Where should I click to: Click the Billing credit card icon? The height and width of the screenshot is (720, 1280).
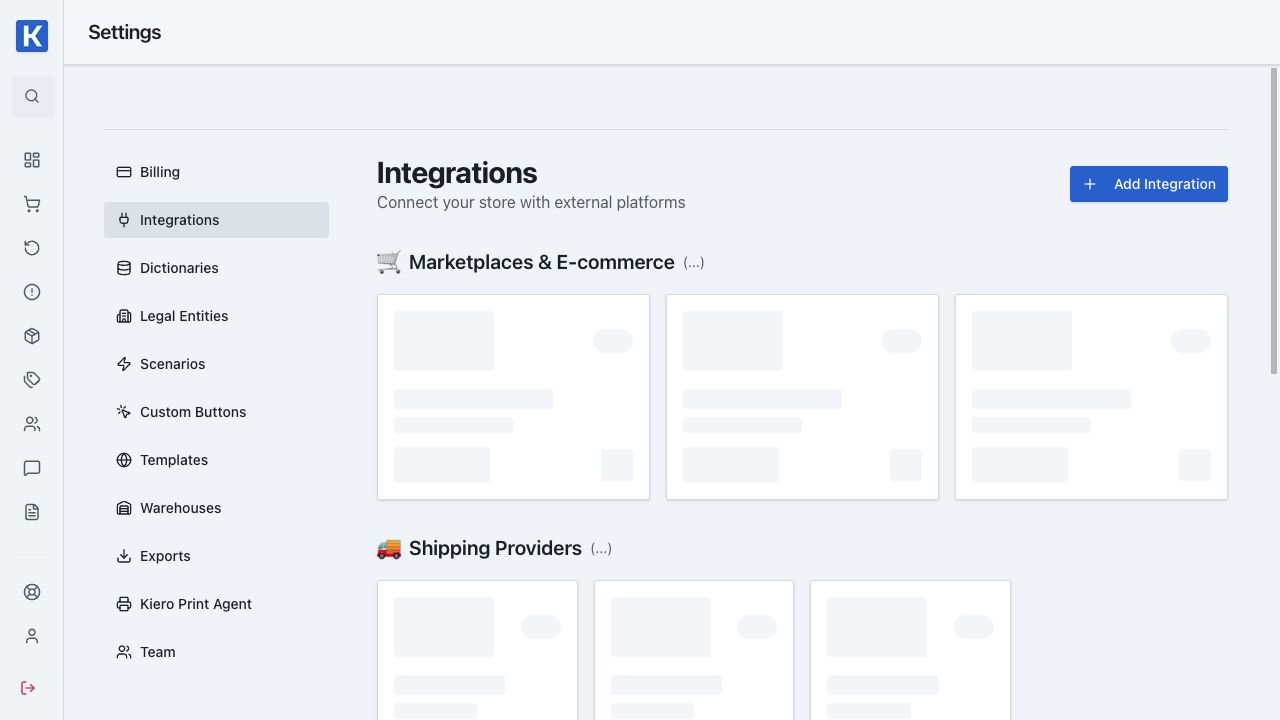pos(124,172)
